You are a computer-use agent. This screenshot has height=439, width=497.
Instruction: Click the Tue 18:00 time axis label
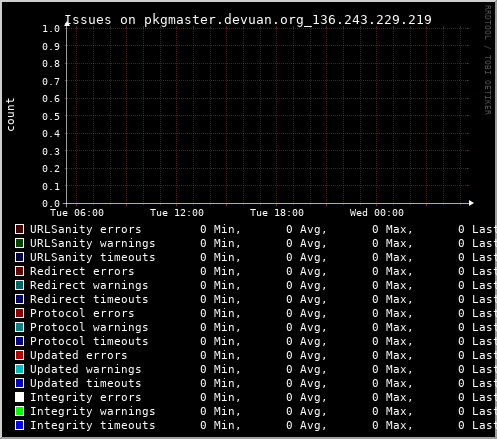(277, 213)
